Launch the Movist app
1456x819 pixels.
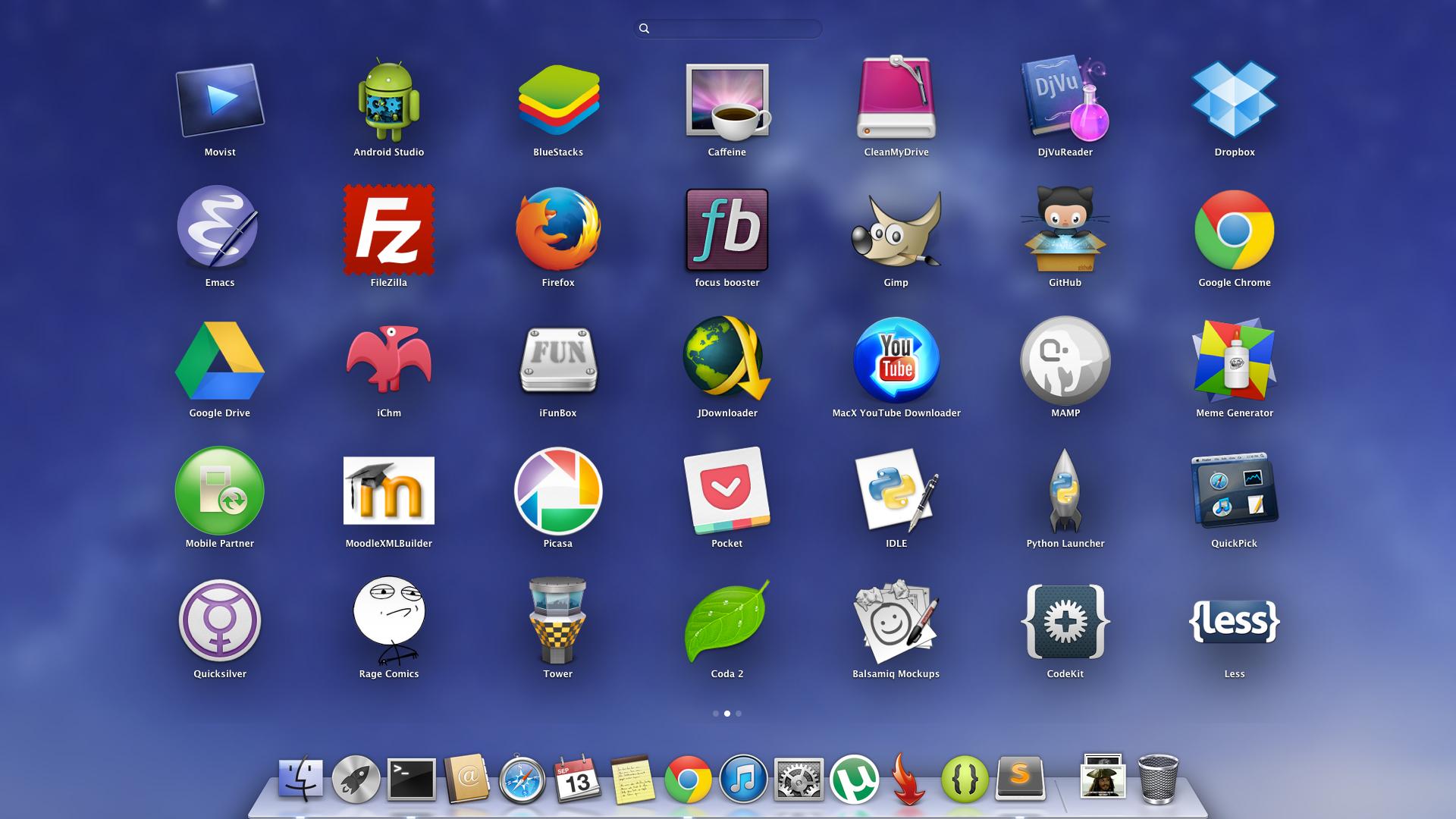[x=220, y=100]
